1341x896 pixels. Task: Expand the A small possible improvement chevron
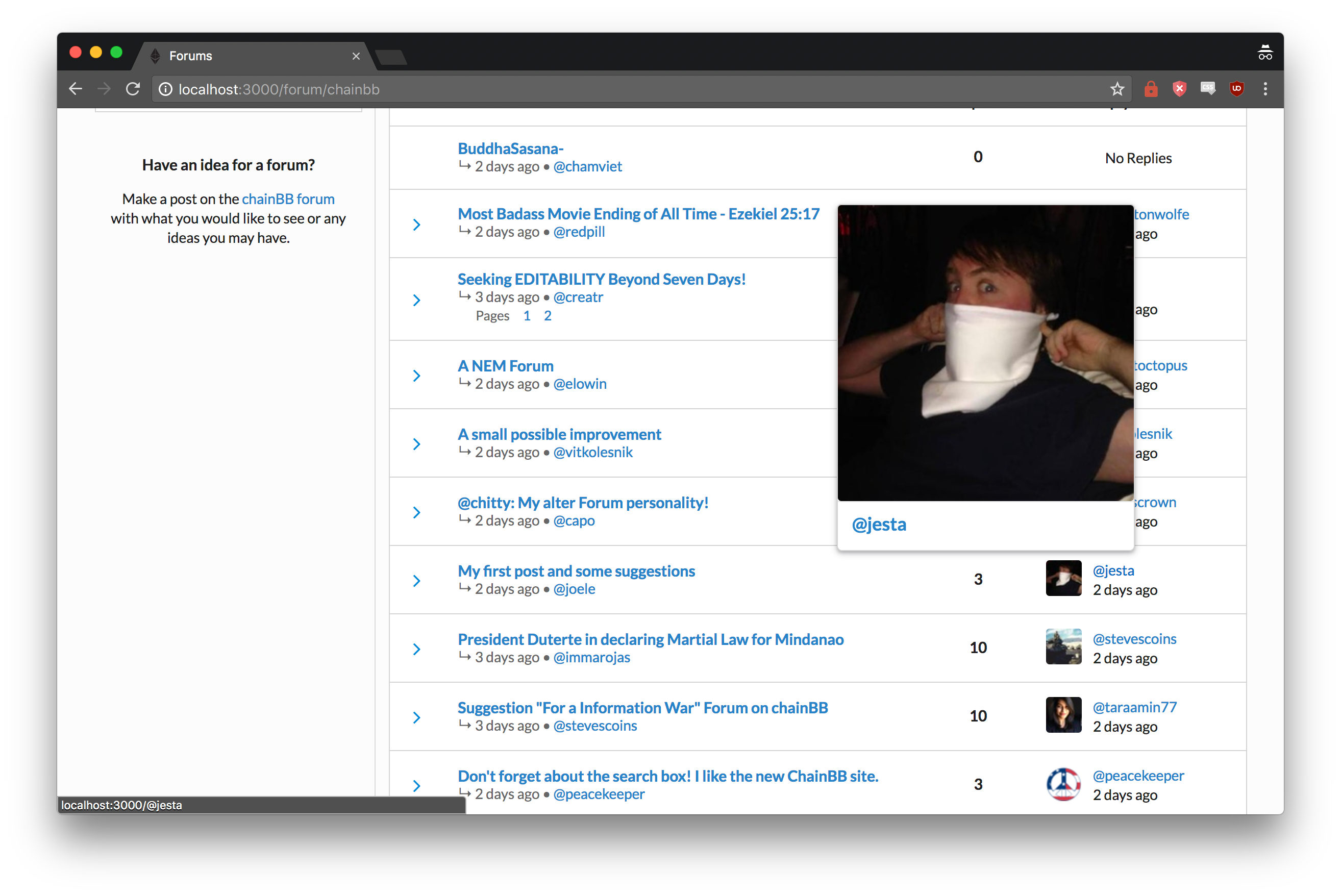tap(416, 444)
